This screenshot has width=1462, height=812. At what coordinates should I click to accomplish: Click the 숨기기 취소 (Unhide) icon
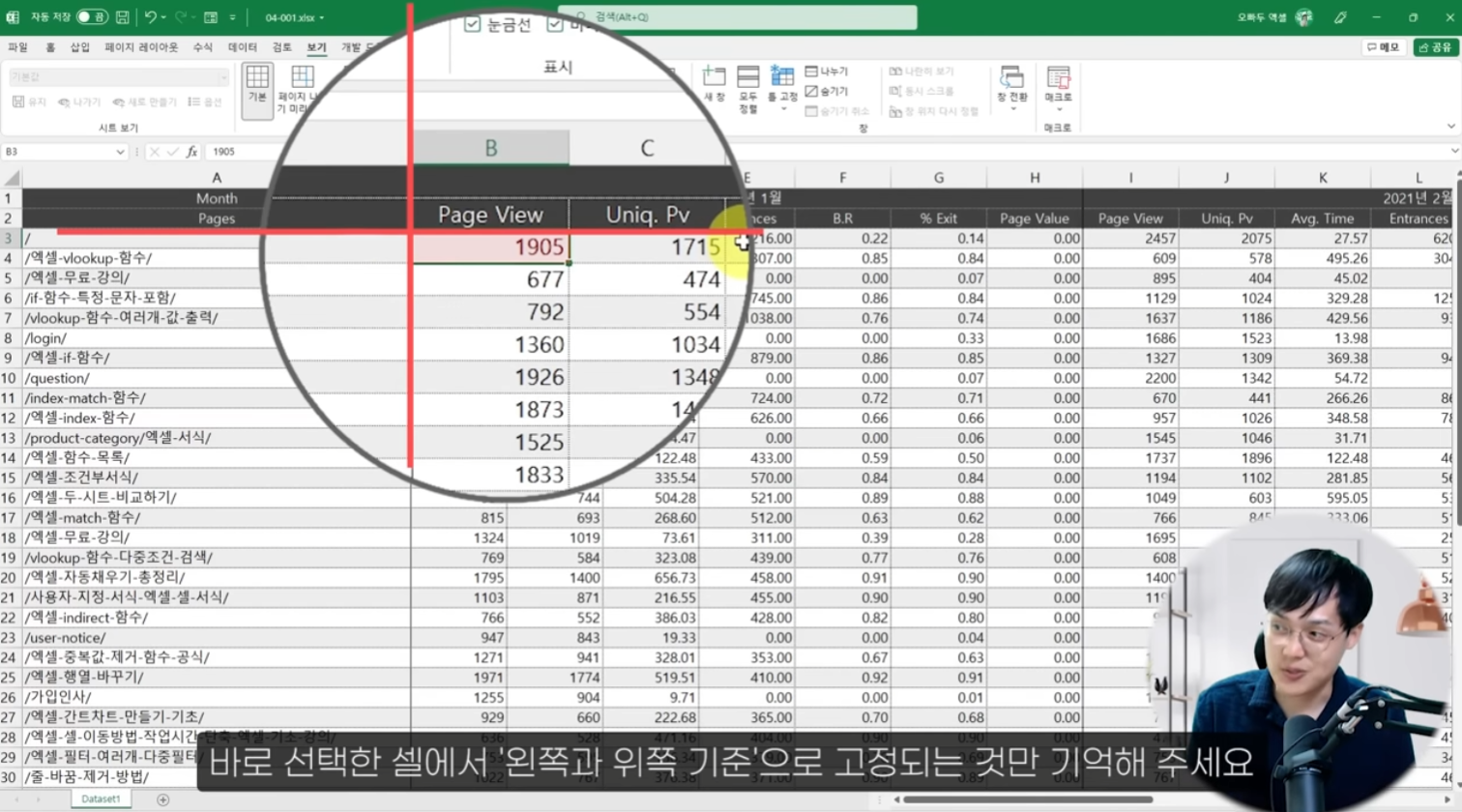click(x=811, y=111)
